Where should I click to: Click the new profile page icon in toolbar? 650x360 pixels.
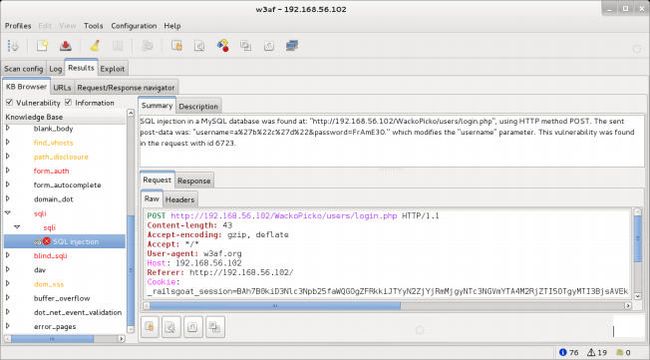click(42, 46)
